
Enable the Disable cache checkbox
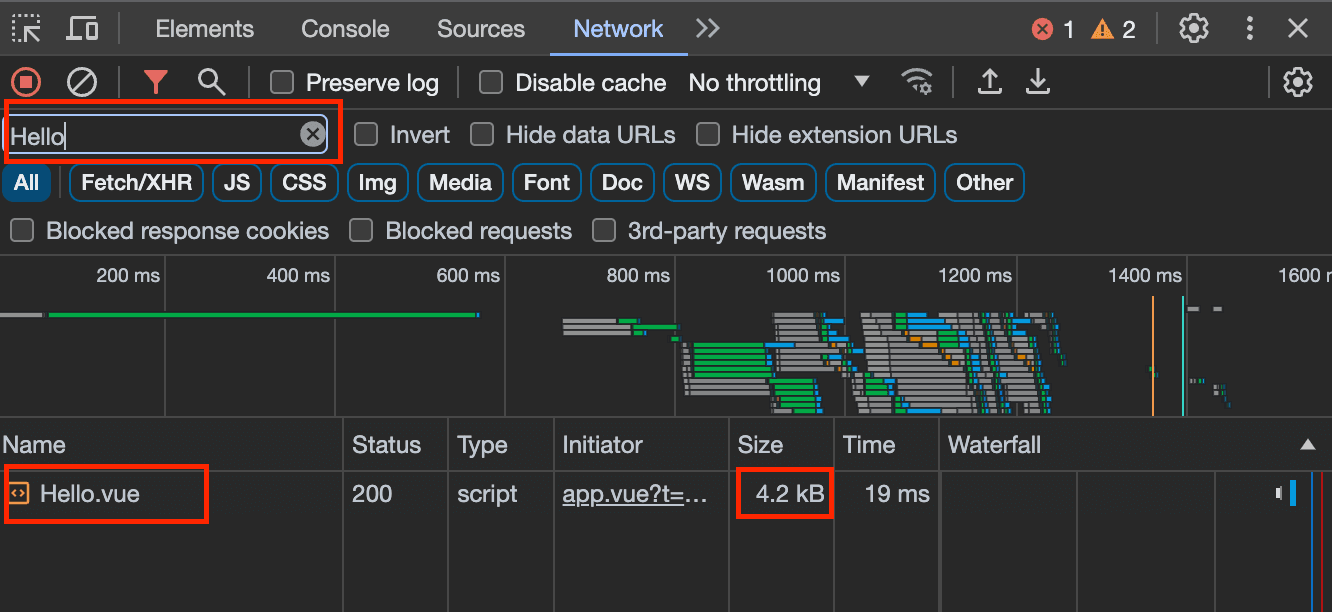[x=491, y=82]
